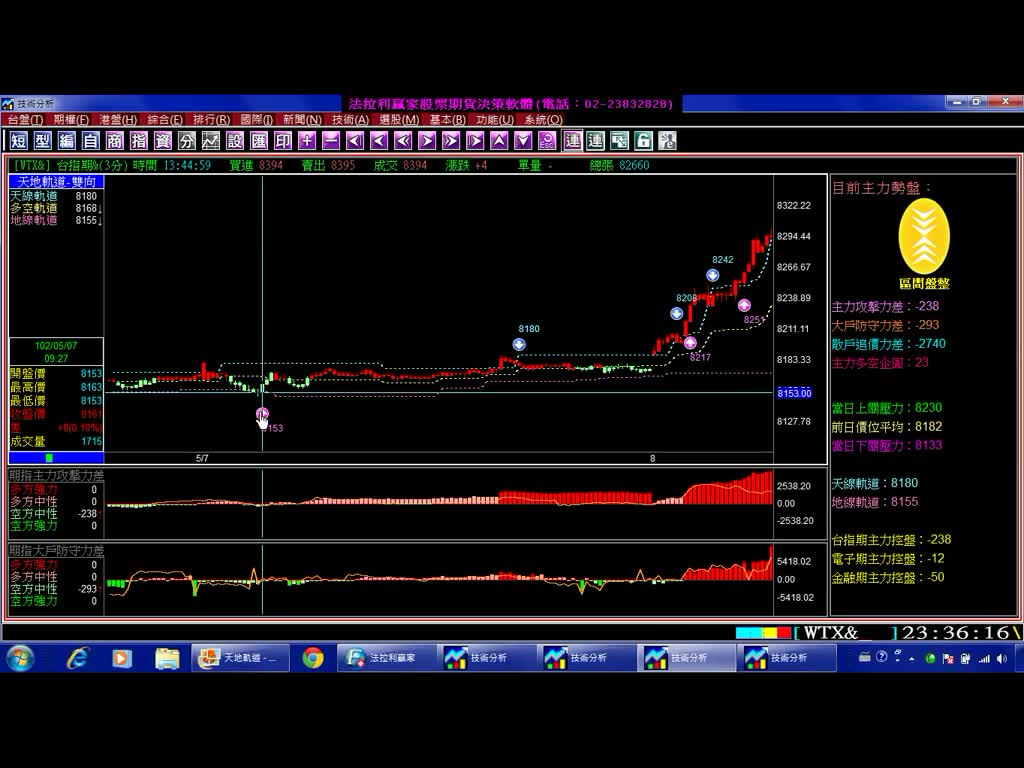Click the 設 settings toolbar icon
Viewport: 1024px width, 768px height.
(x=235, y=140)
